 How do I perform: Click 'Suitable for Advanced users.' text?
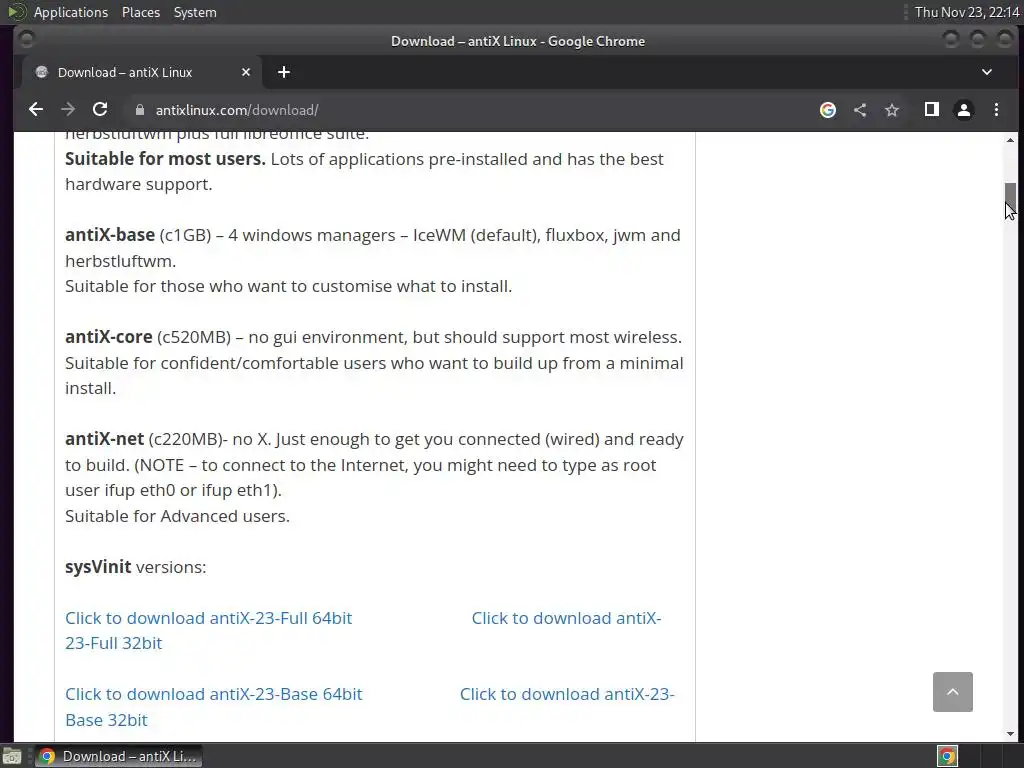click(x=177, y=516)
